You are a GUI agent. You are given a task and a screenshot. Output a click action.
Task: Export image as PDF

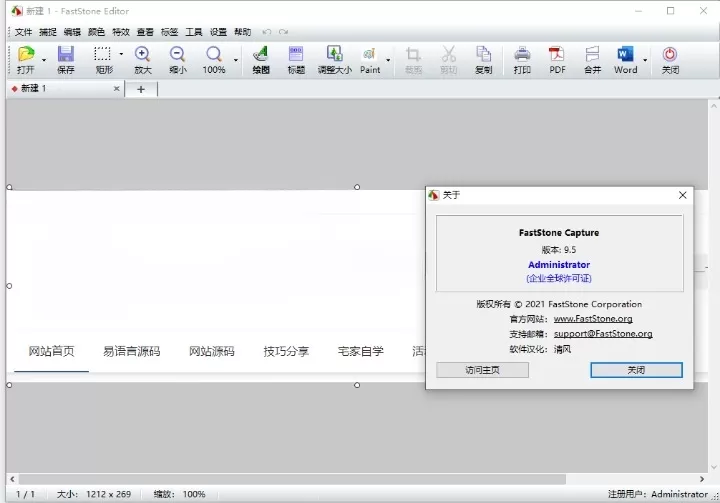(x=557, y=60)
